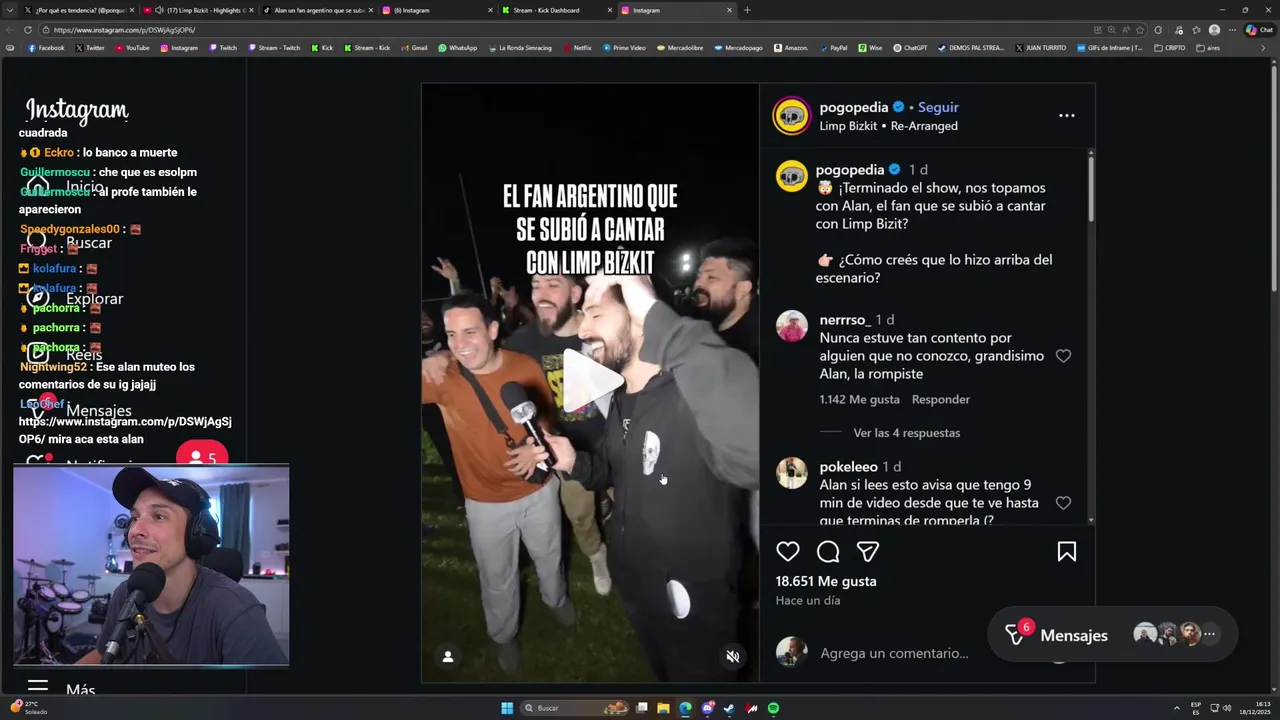Open Steam from the taskbar
This screenshot has width=1280, height=720.
point(729,708)
